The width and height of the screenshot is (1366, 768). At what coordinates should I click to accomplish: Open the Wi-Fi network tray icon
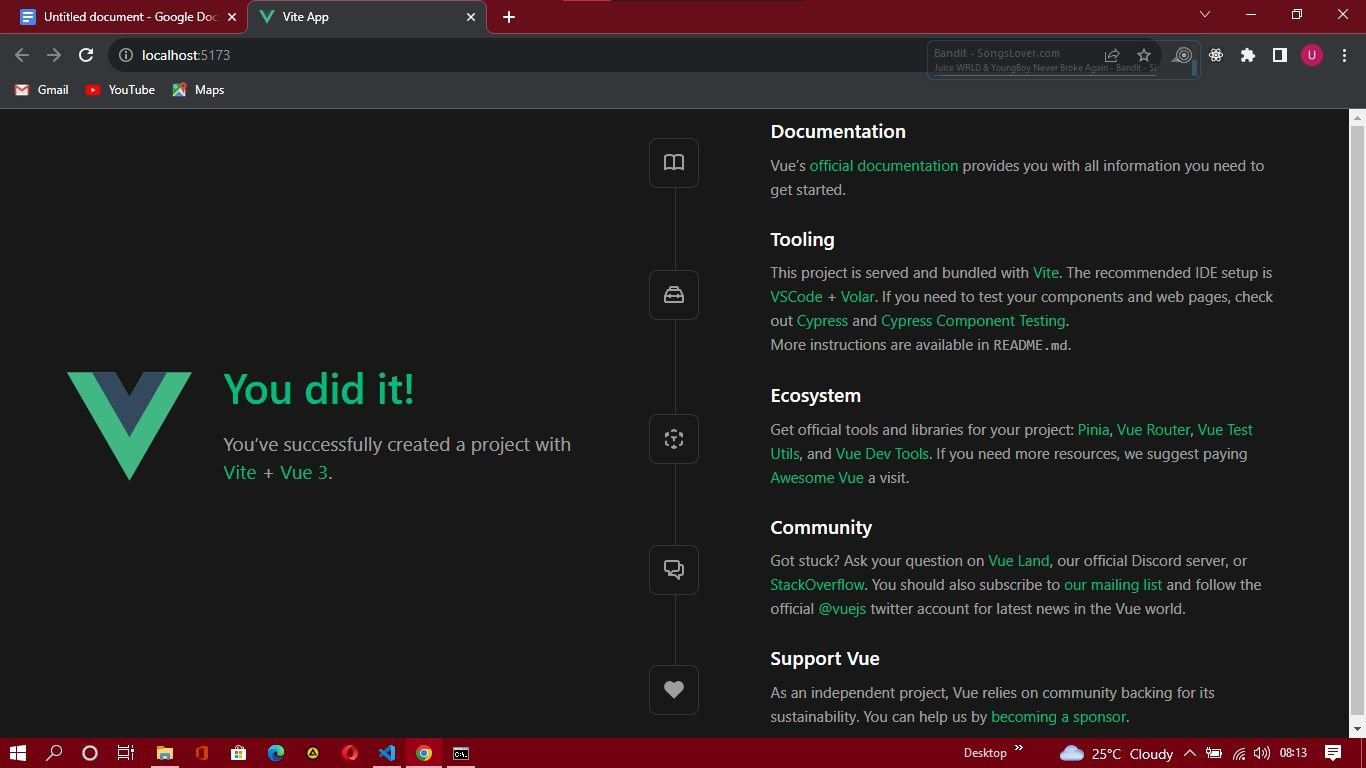click(x=1238, y=753)
